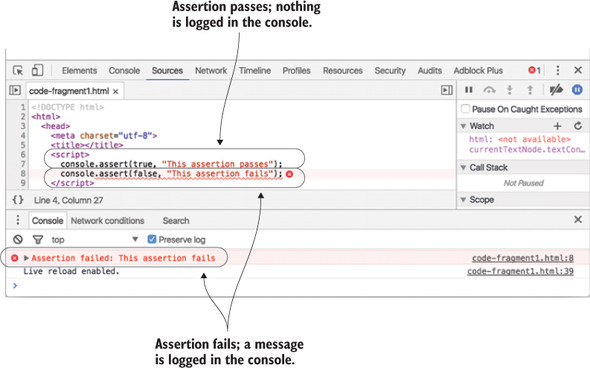Viewport: 590px width, 368px height.
Task: Add a new watch expression
Action: coord(558,126)
